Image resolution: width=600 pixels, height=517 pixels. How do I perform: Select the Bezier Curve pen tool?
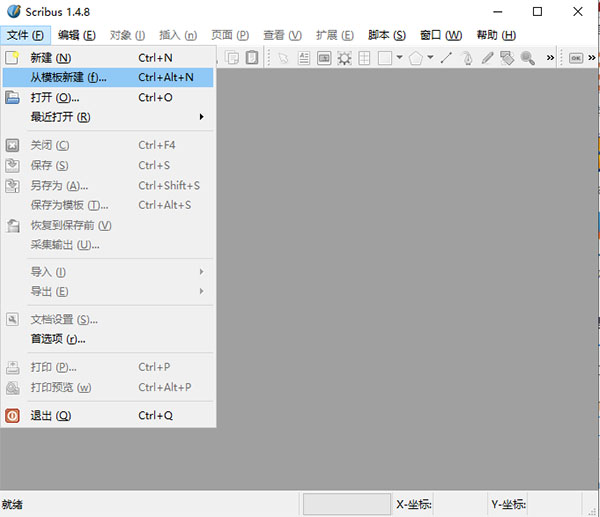[x=467, y=58]
